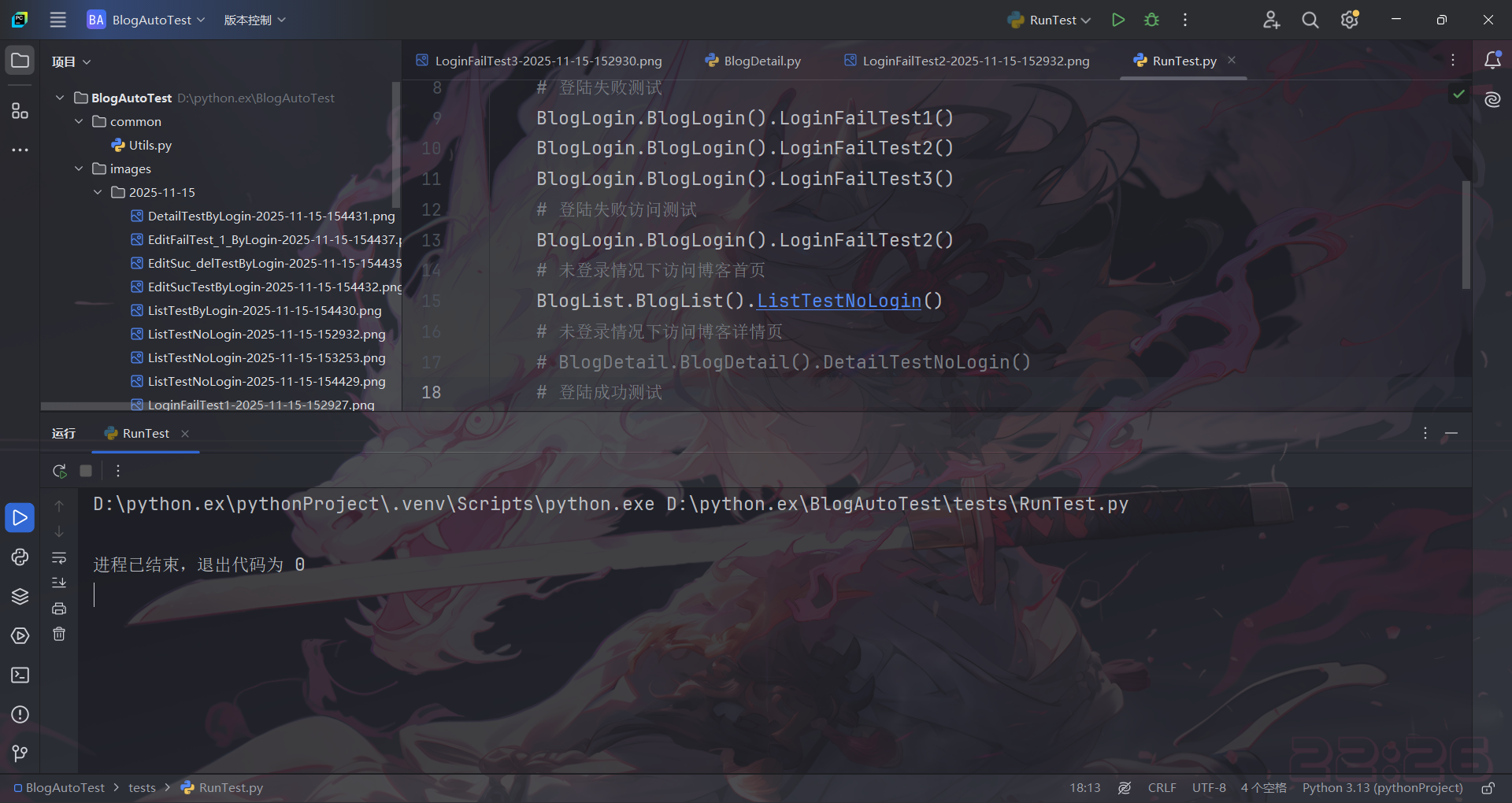The image size is (1512, 803).
Task: Toggle scroll to end of console
Action: coord(59,583)
